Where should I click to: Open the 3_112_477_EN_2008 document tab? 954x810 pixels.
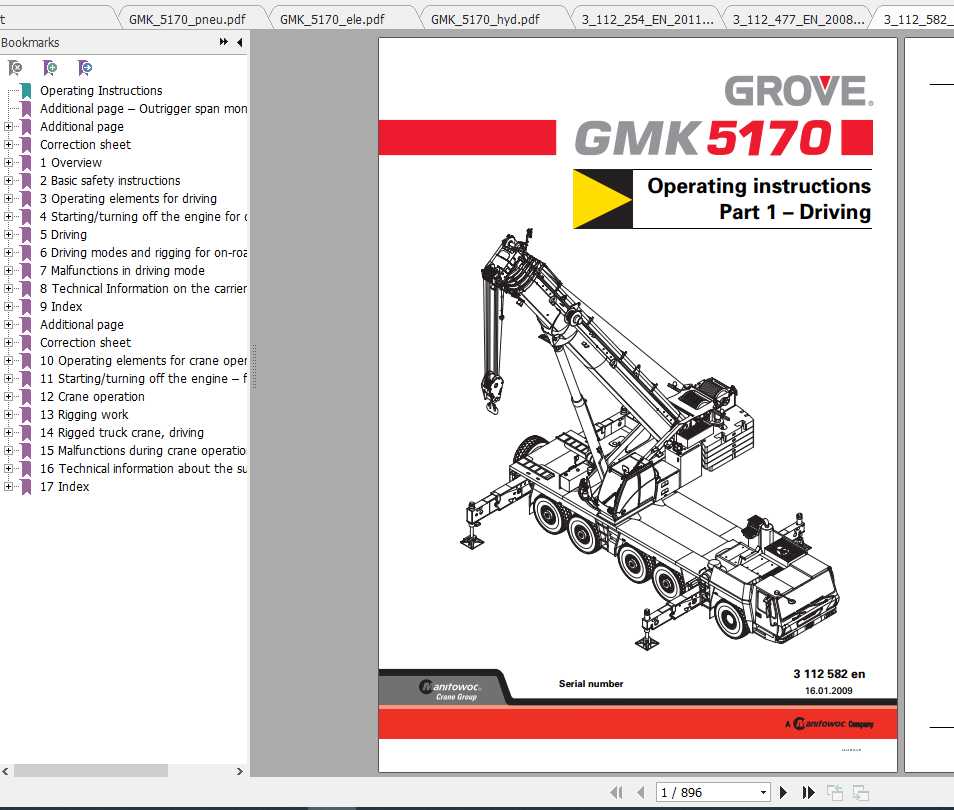point(798,19)
